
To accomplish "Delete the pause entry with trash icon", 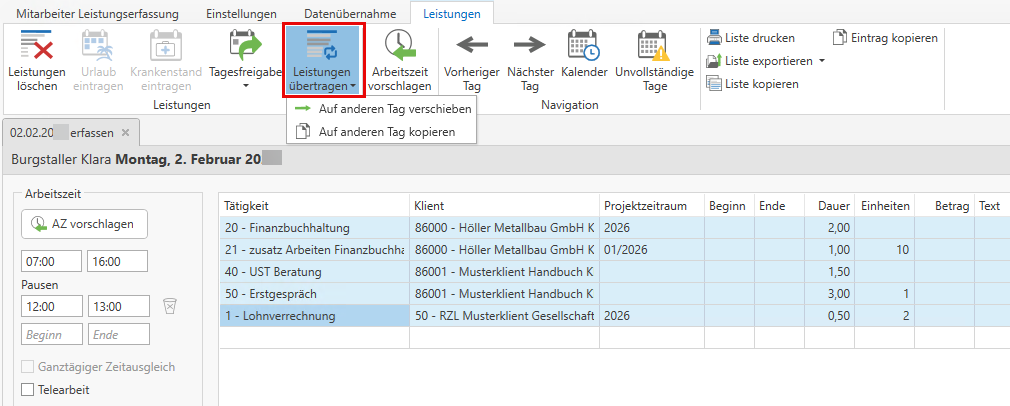I will (170, 305).
